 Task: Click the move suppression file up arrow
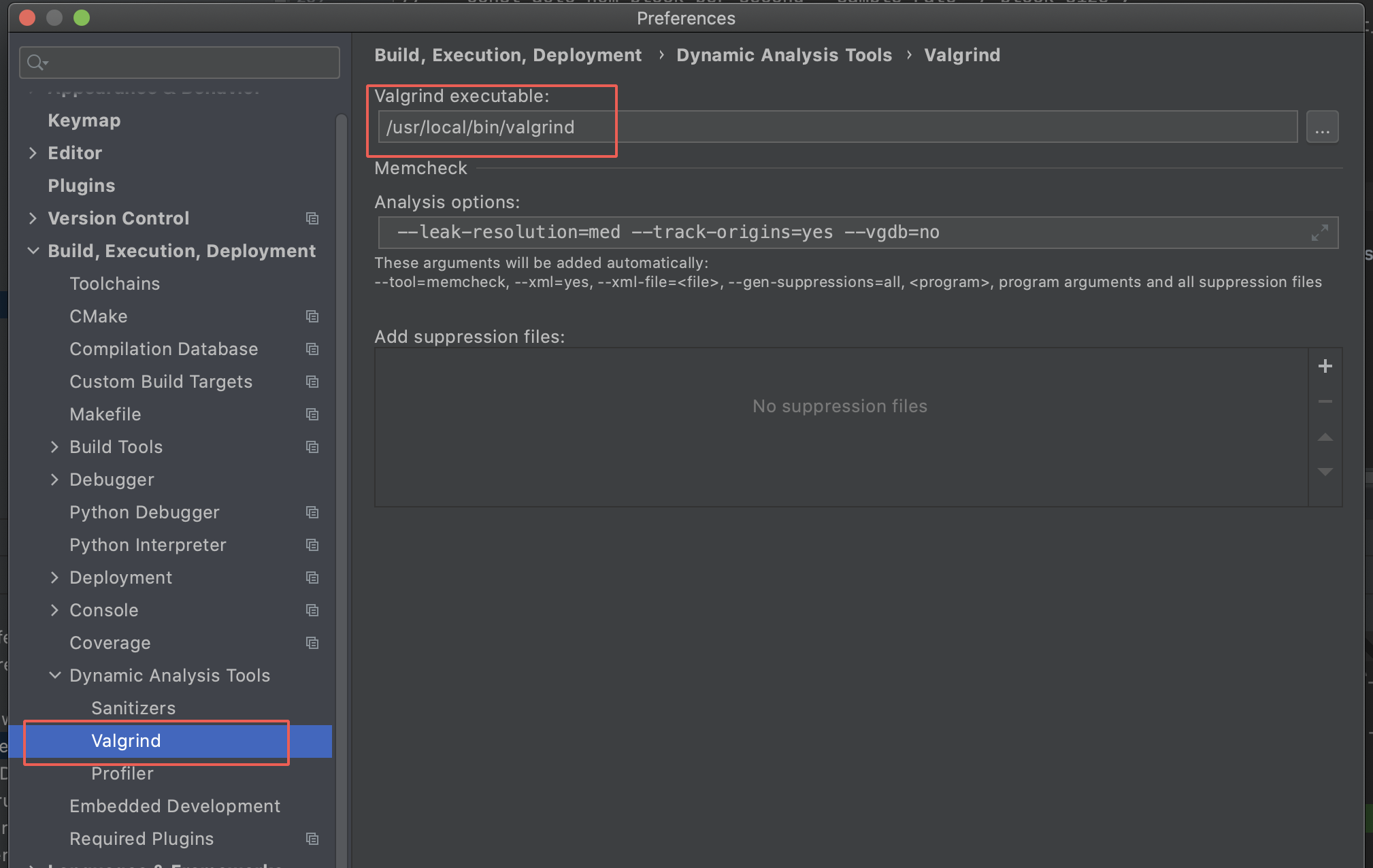click(1325, 437)
